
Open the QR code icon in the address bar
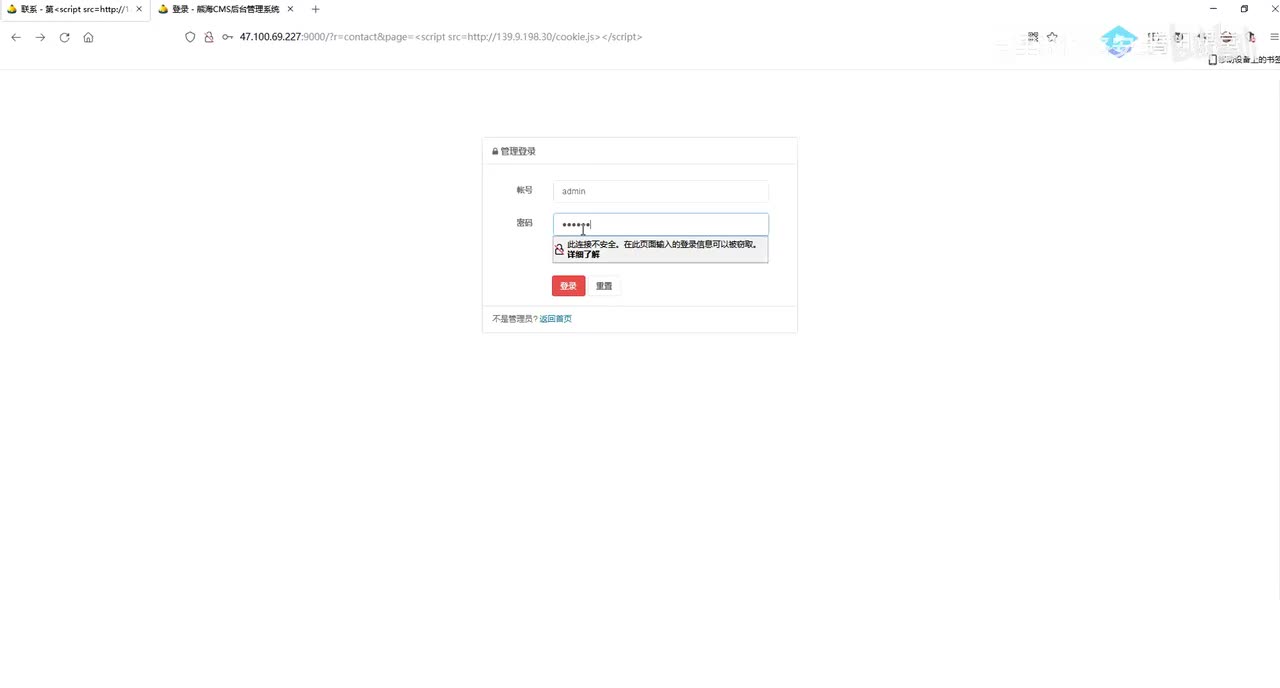click(x=1033, y=37)
